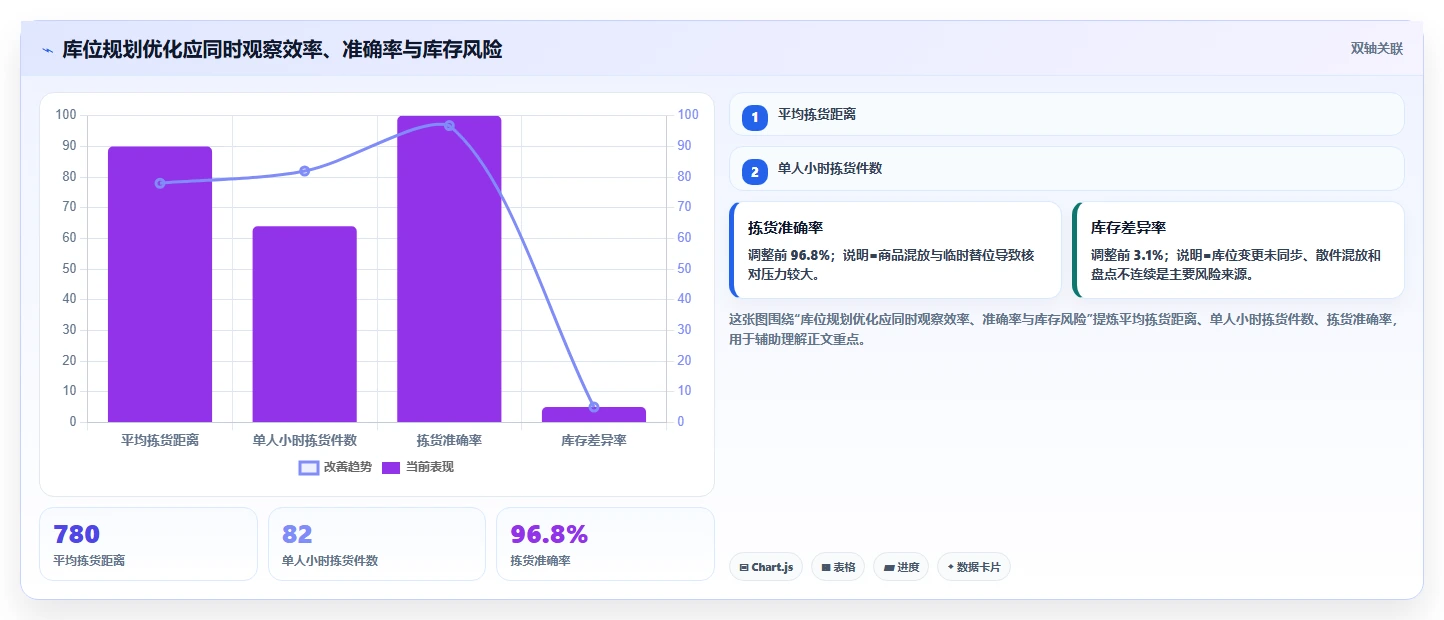This screenshot has width=1444, height=620.
Task: Click the x-axis label 拣货准确率
Action: 449,440
